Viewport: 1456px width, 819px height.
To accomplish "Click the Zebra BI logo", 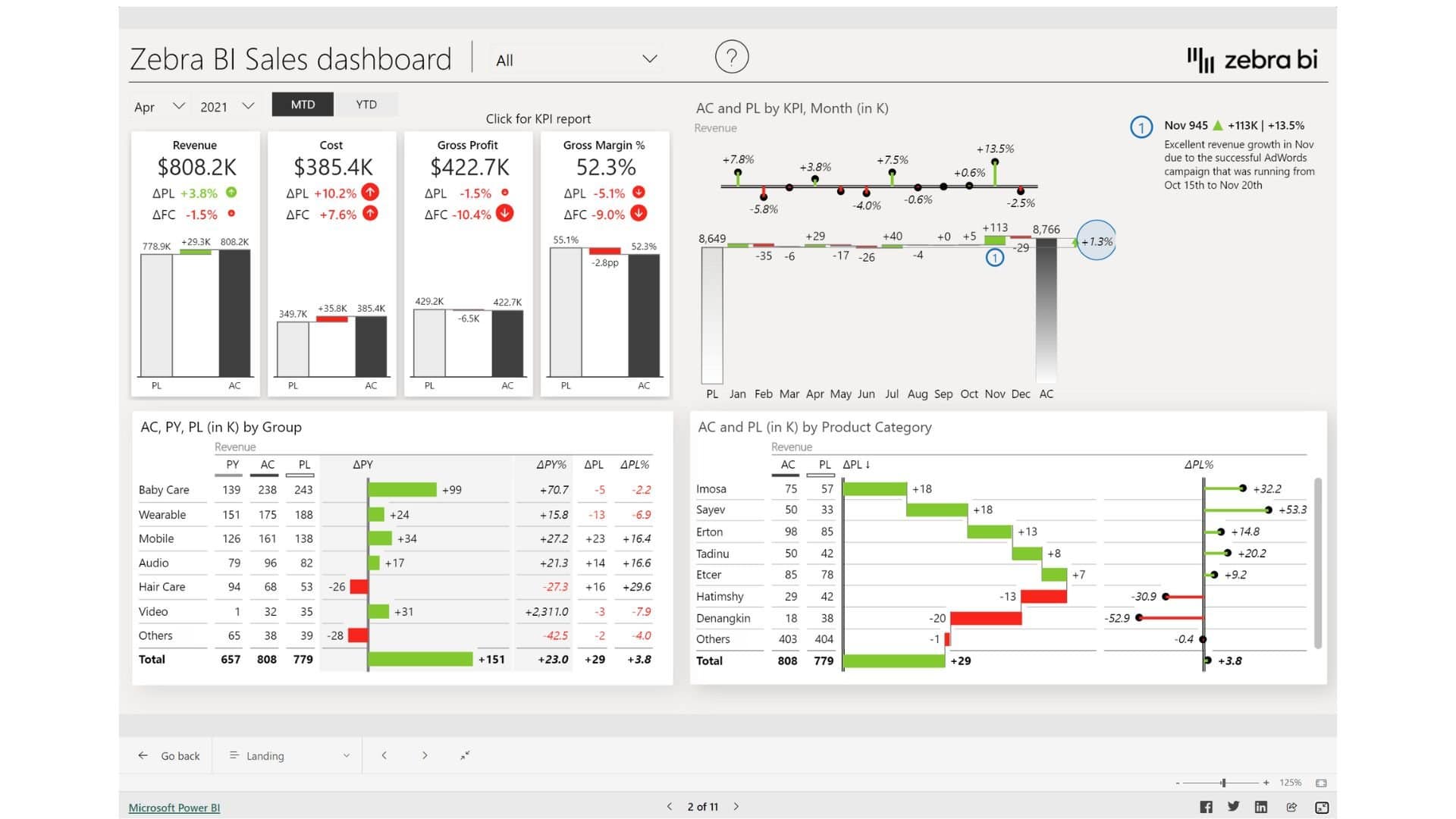I will [x=1252, y=59].
